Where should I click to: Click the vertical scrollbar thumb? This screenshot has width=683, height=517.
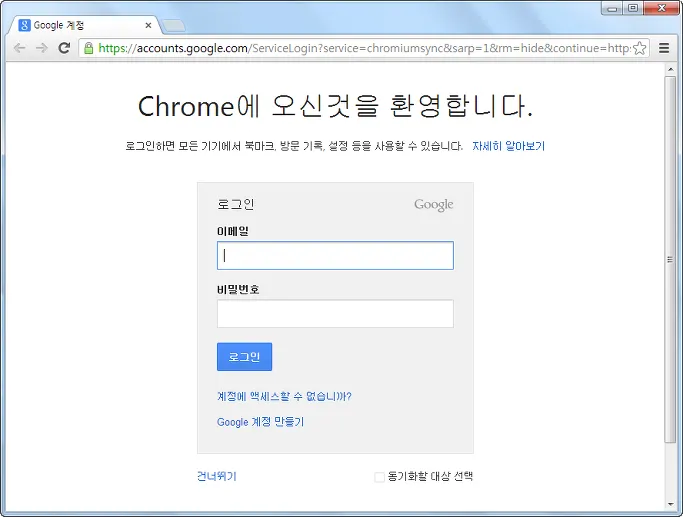(x=670, y=260)
